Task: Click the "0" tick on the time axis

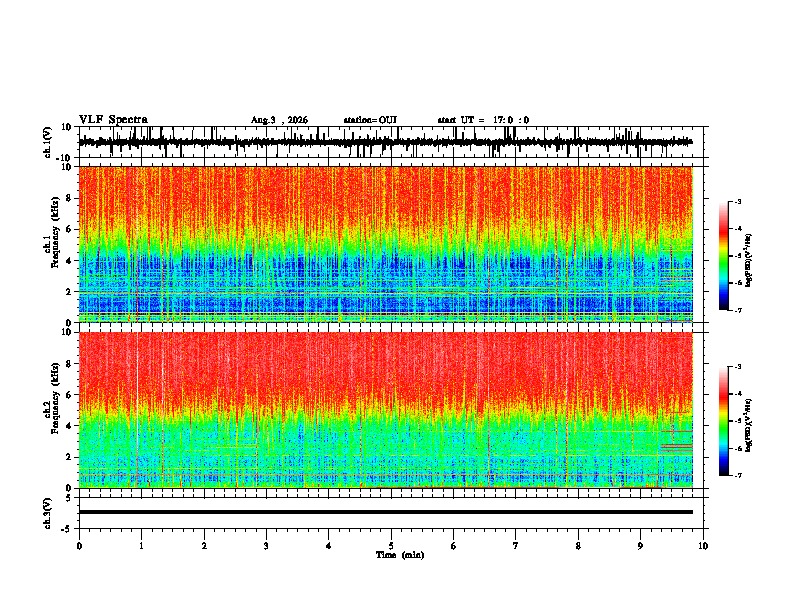Action: pyautogui.click(x=79, y=546)
